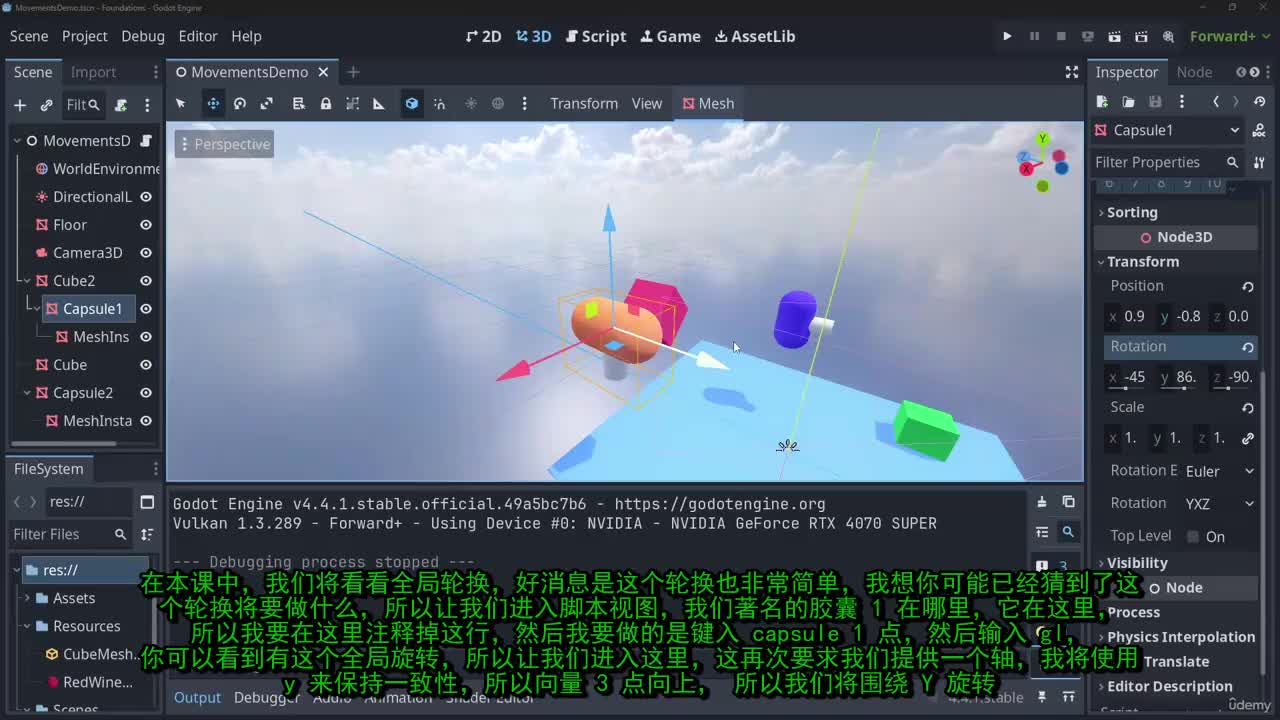Toggle Use Local Space cube icon

tap(411, 103)
